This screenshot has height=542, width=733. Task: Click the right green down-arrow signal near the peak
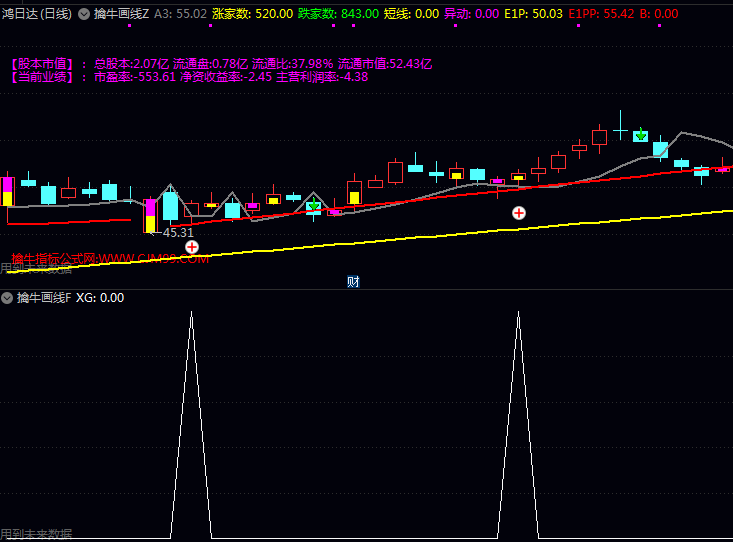640,135
